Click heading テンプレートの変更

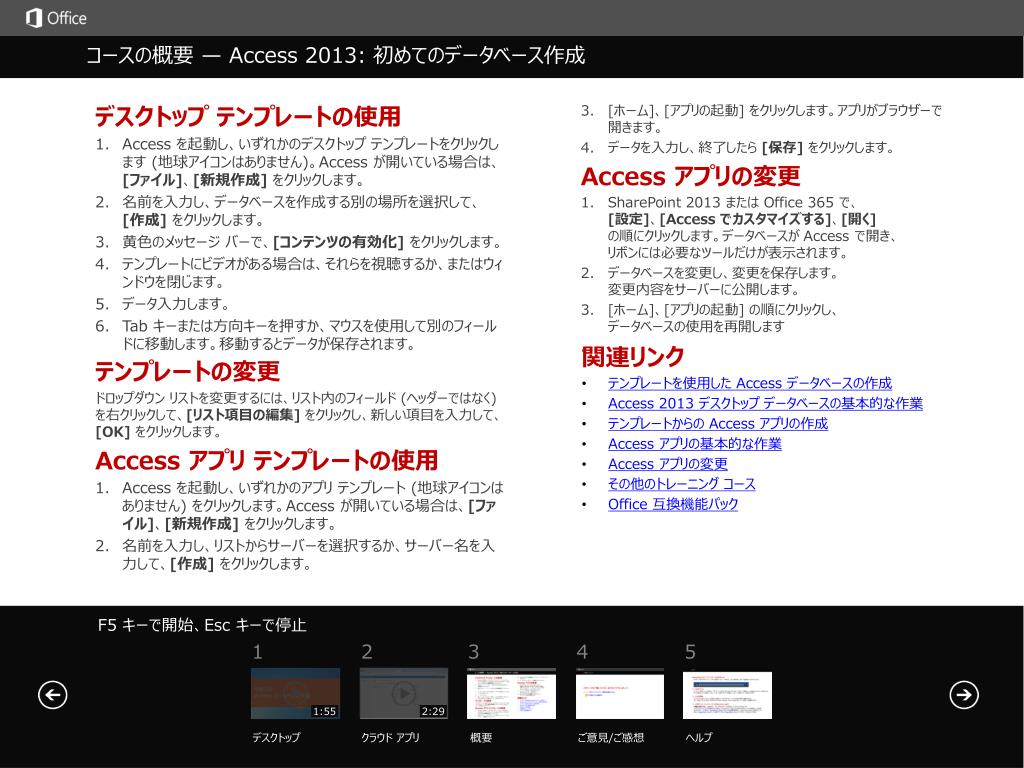pyautogui.click(x=187, y=372)
